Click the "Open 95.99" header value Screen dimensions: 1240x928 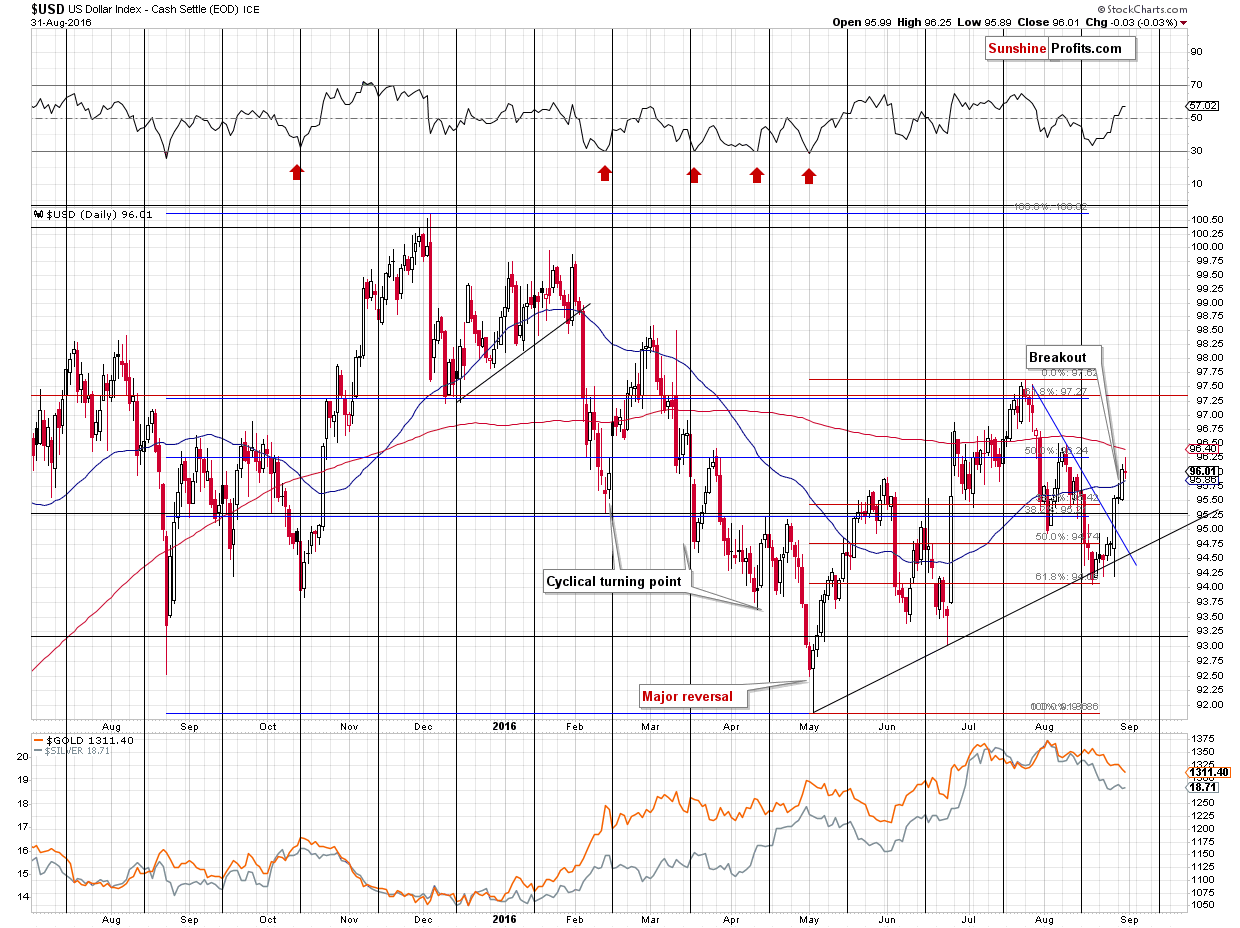tap(863, 22)
